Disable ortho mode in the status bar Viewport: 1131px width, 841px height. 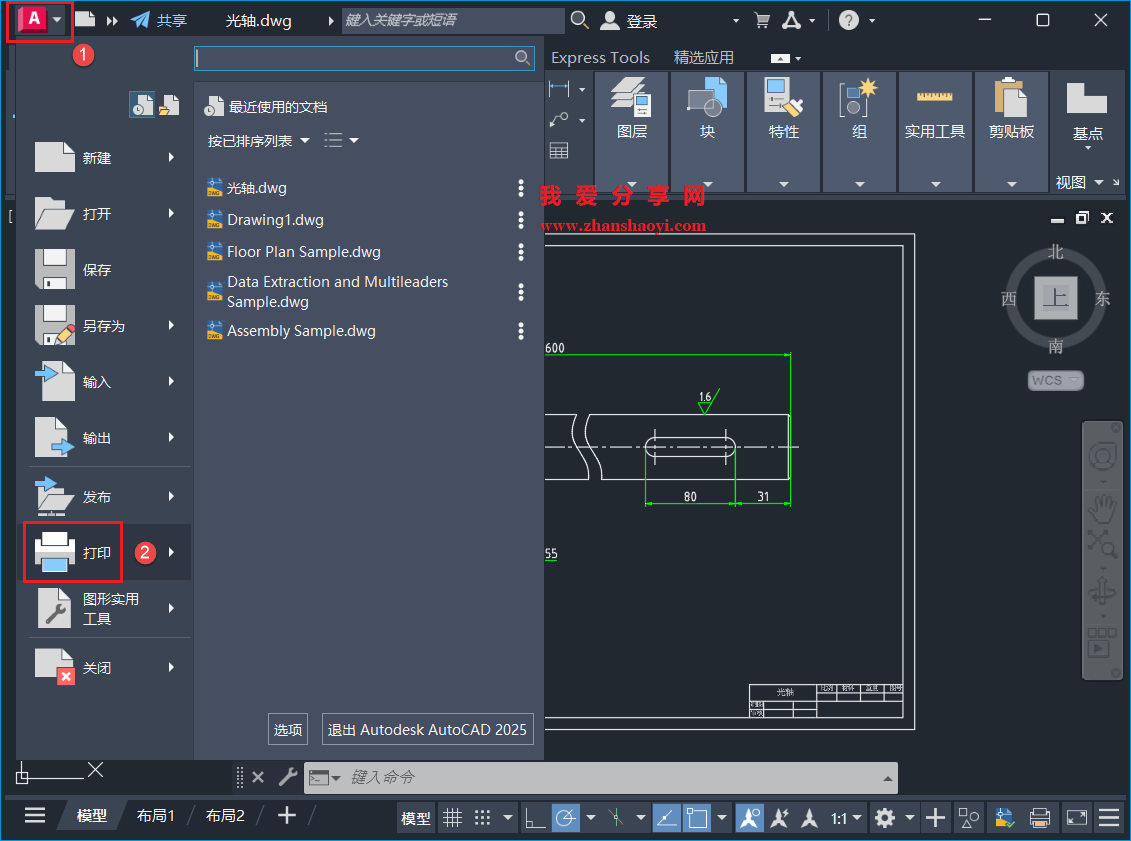click(536, 817)
